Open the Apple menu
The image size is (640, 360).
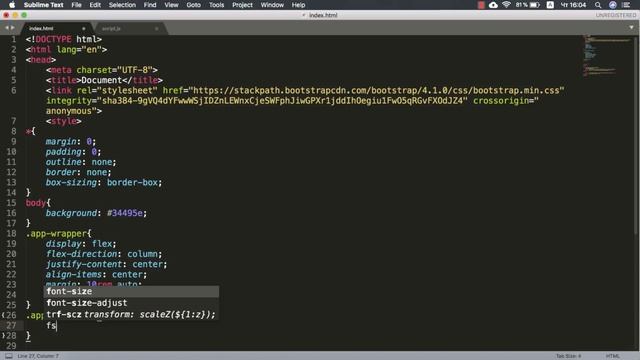tap(12, 5)
